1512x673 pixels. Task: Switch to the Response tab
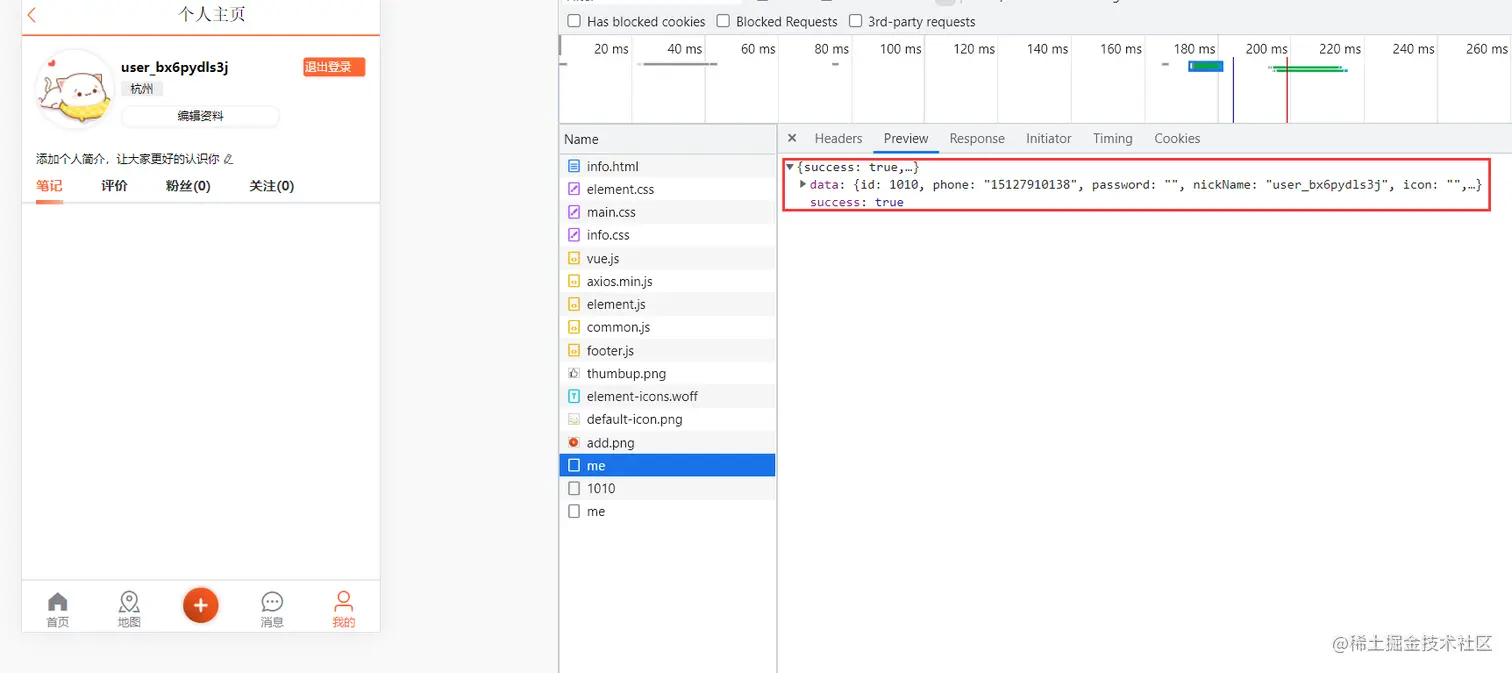[977, 138]
